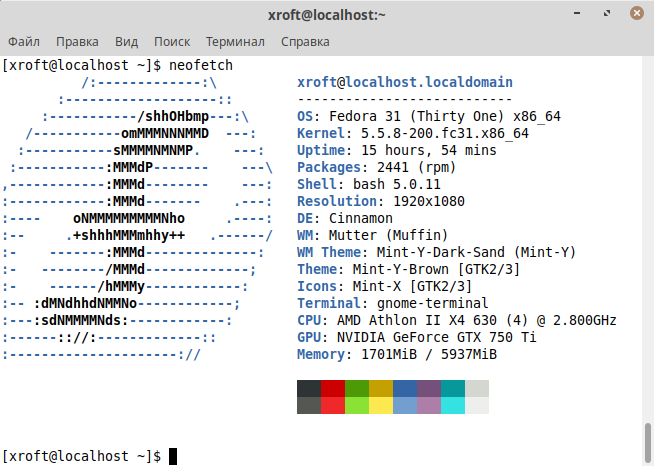The height and width of the screenshot is (466, 654).
Task: Click the dark blue color block
Action: [x=405, y=388]
